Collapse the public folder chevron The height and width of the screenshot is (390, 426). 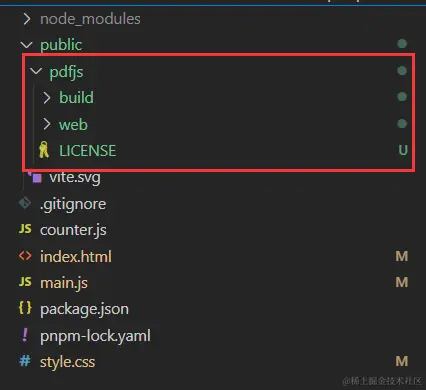pyautogui.click(x=27, y=45)
